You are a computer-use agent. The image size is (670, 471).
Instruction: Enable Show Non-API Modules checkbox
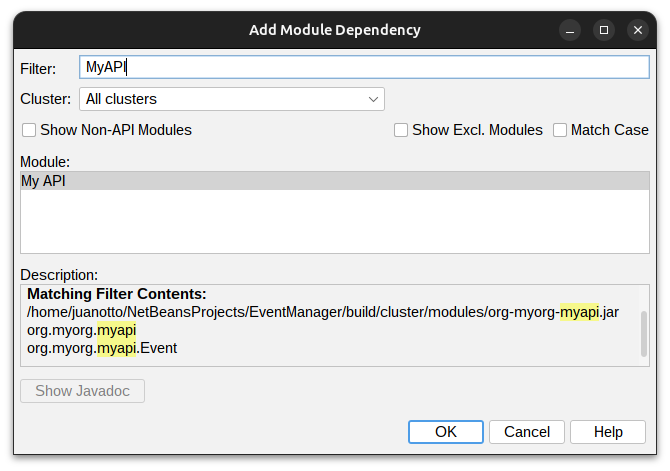(29, 130)
